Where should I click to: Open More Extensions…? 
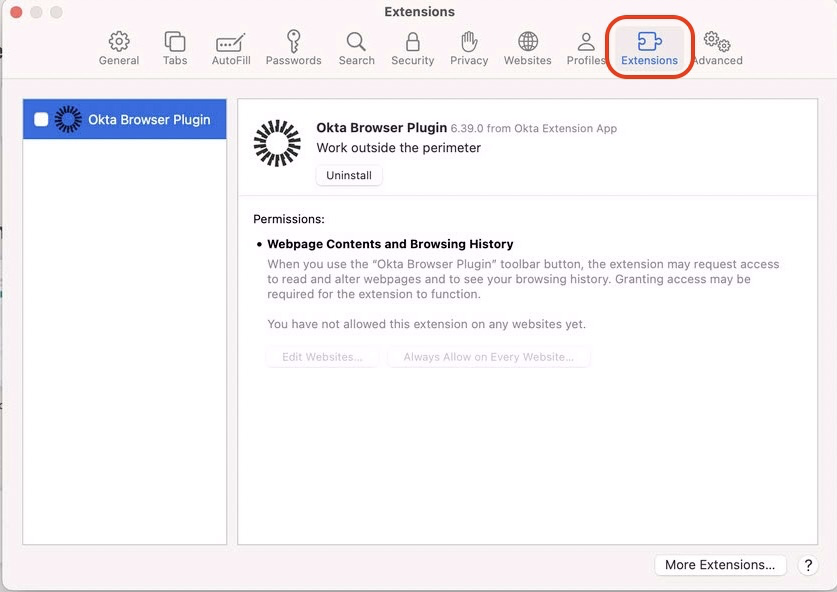click(720, 565)
